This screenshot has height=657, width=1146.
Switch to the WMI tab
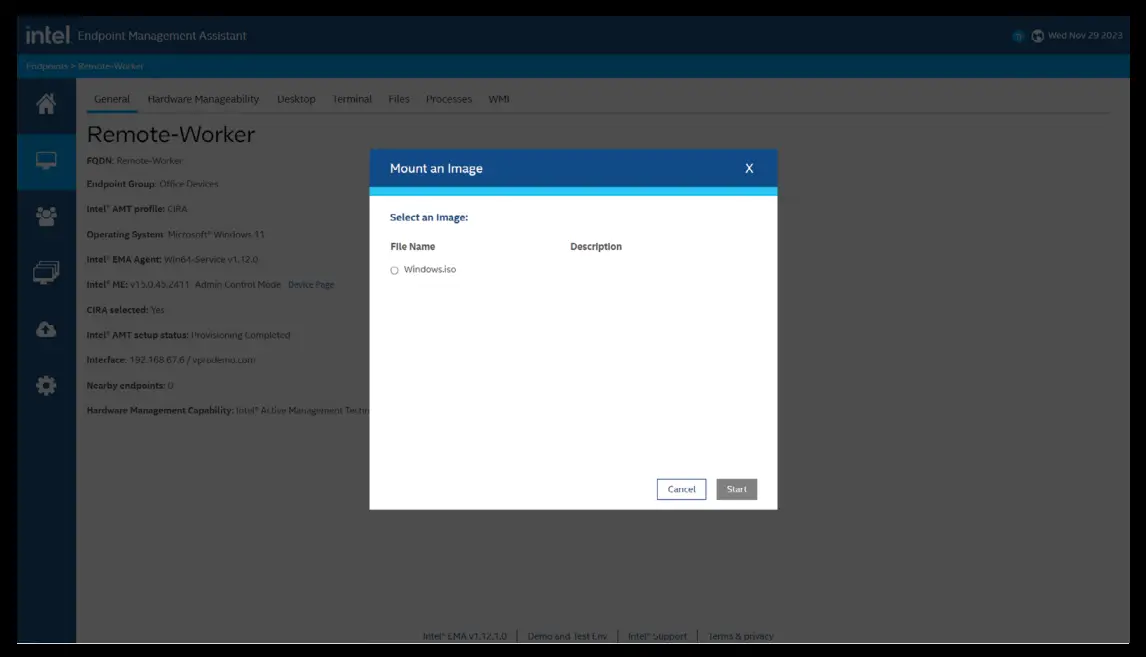click(498, 99)
